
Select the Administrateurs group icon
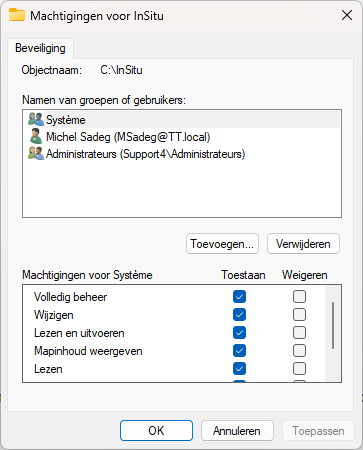click(x=36, y=154)
